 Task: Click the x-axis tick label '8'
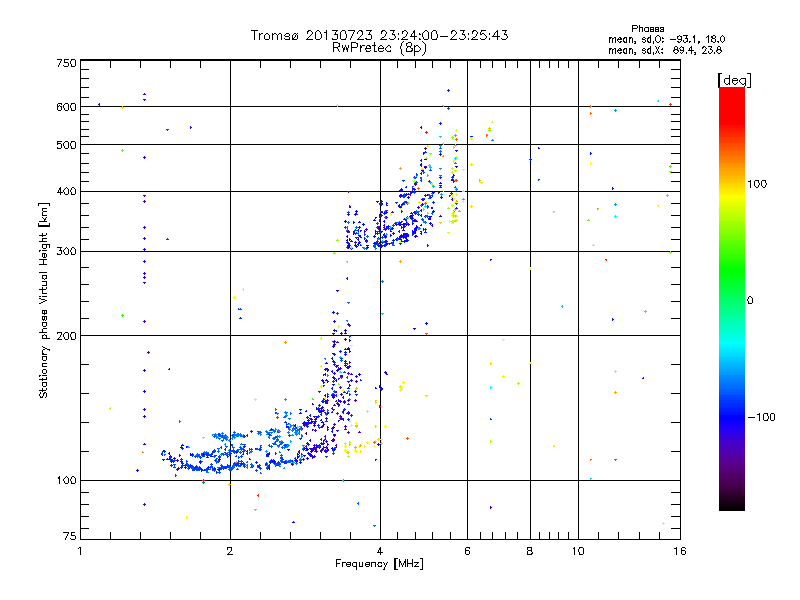(x=530, y=551)
